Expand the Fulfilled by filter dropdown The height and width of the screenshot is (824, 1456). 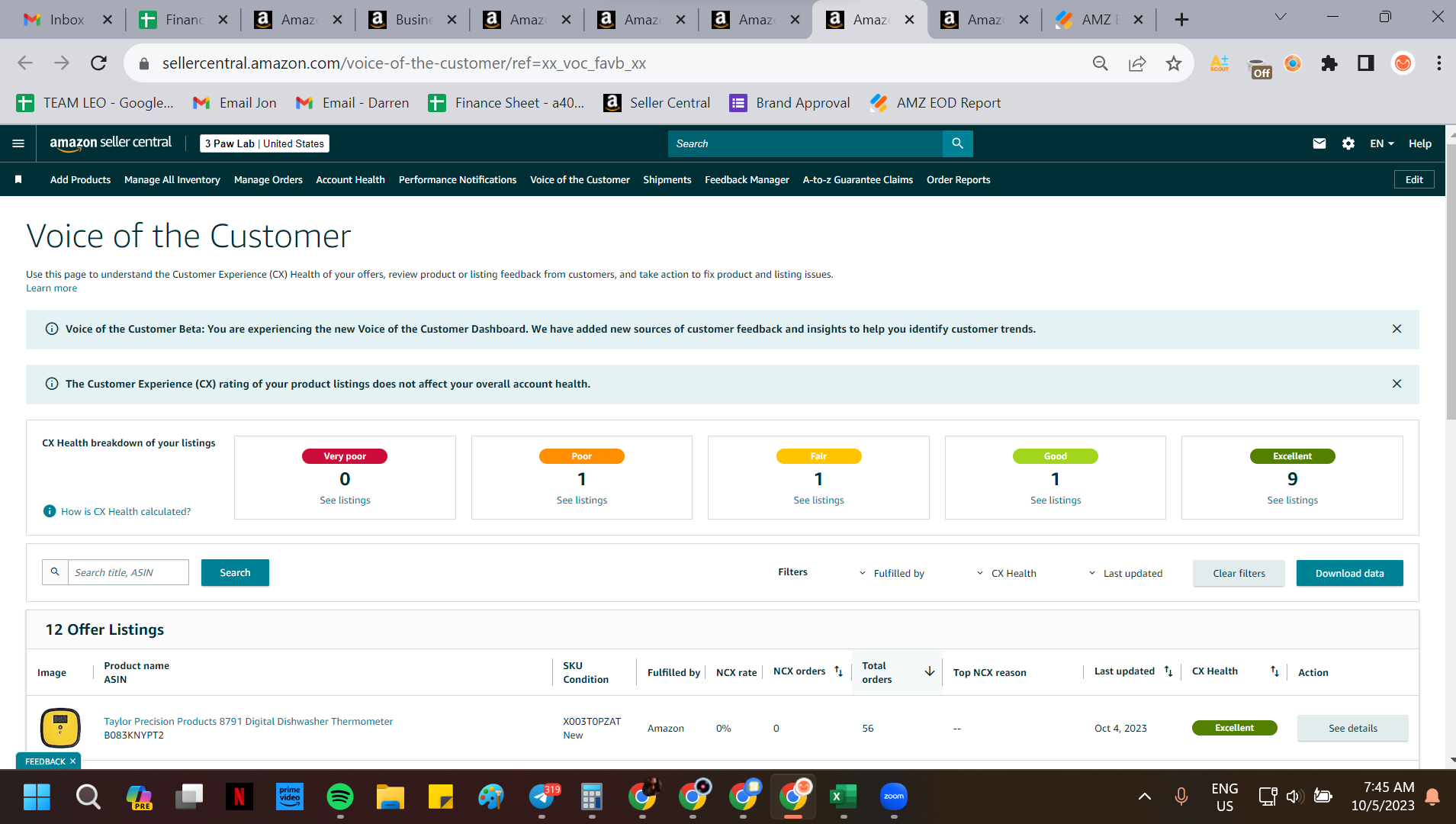pyautogui.click(x=892, y=573)
